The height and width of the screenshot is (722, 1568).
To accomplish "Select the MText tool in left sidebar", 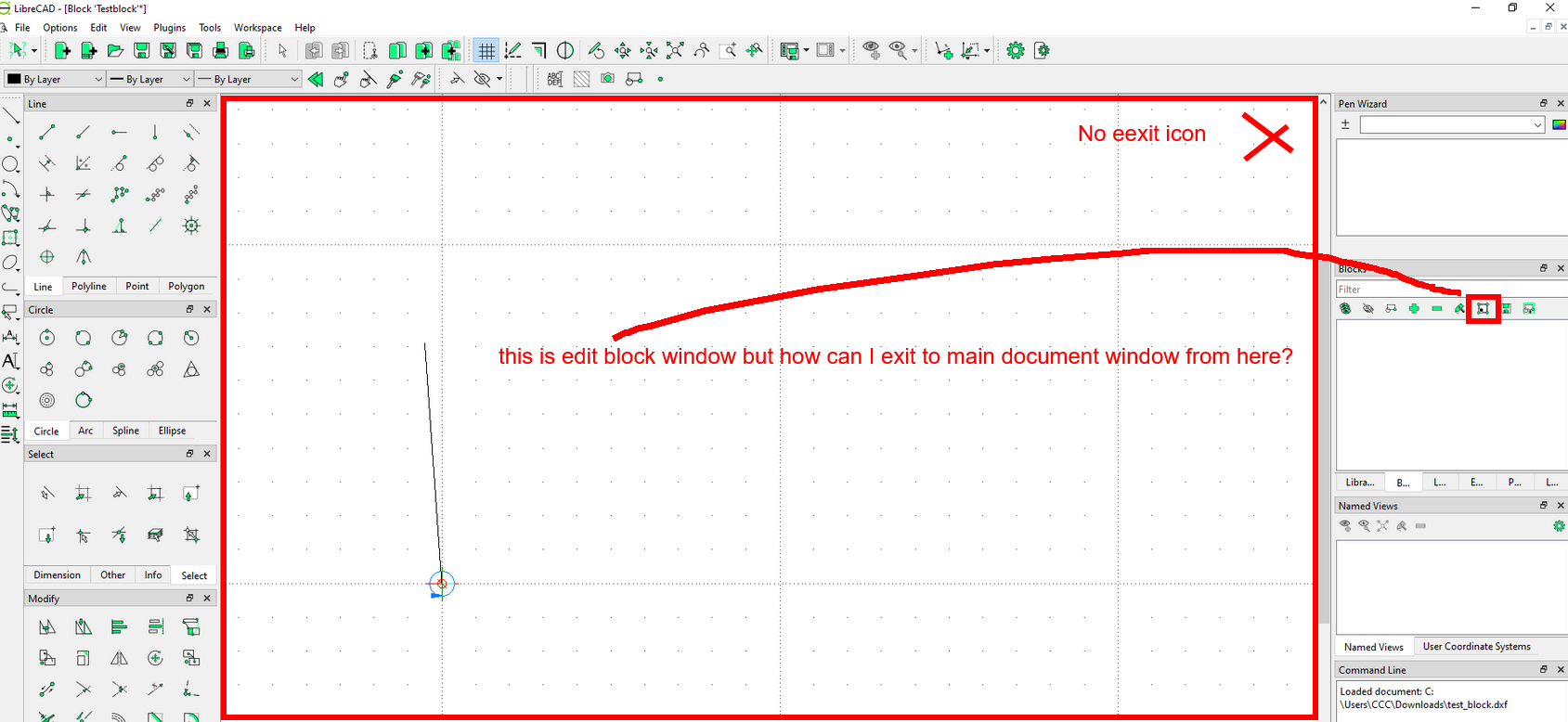I will click(10, 360).
